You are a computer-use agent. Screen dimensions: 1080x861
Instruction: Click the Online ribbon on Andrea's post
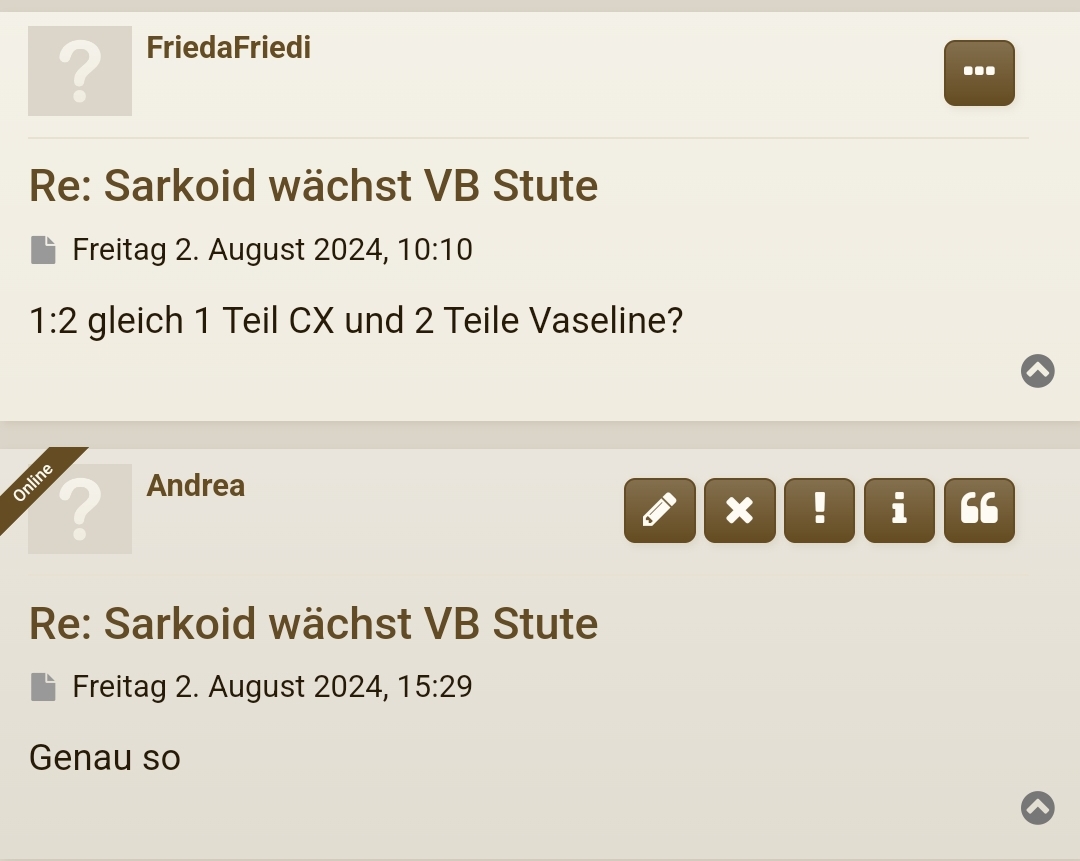(33, 482)
